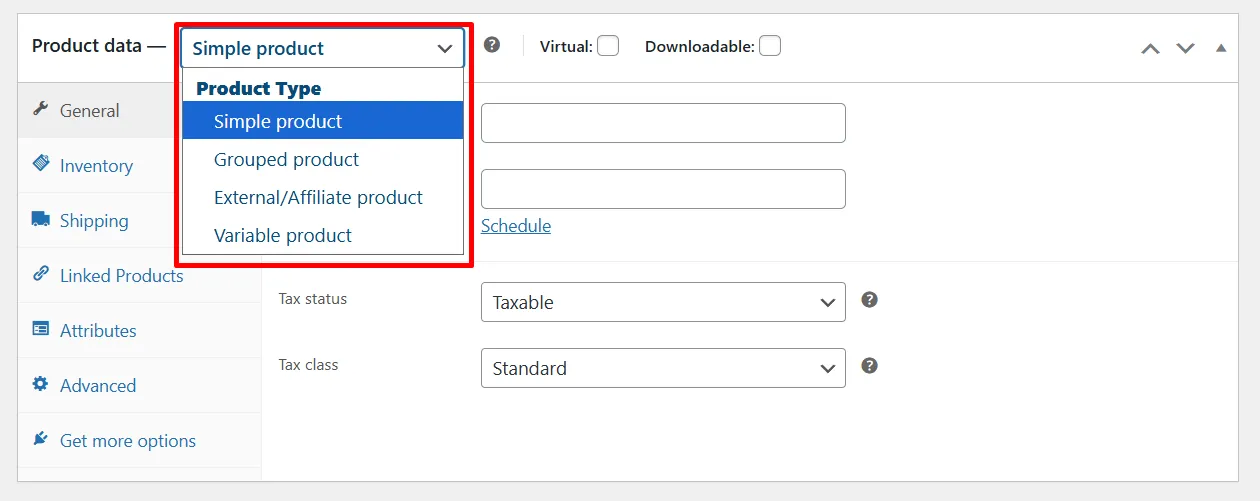Click the Get more options plug icon
The height and width of the screenshot is (501, 1260).
coord(41,439)
